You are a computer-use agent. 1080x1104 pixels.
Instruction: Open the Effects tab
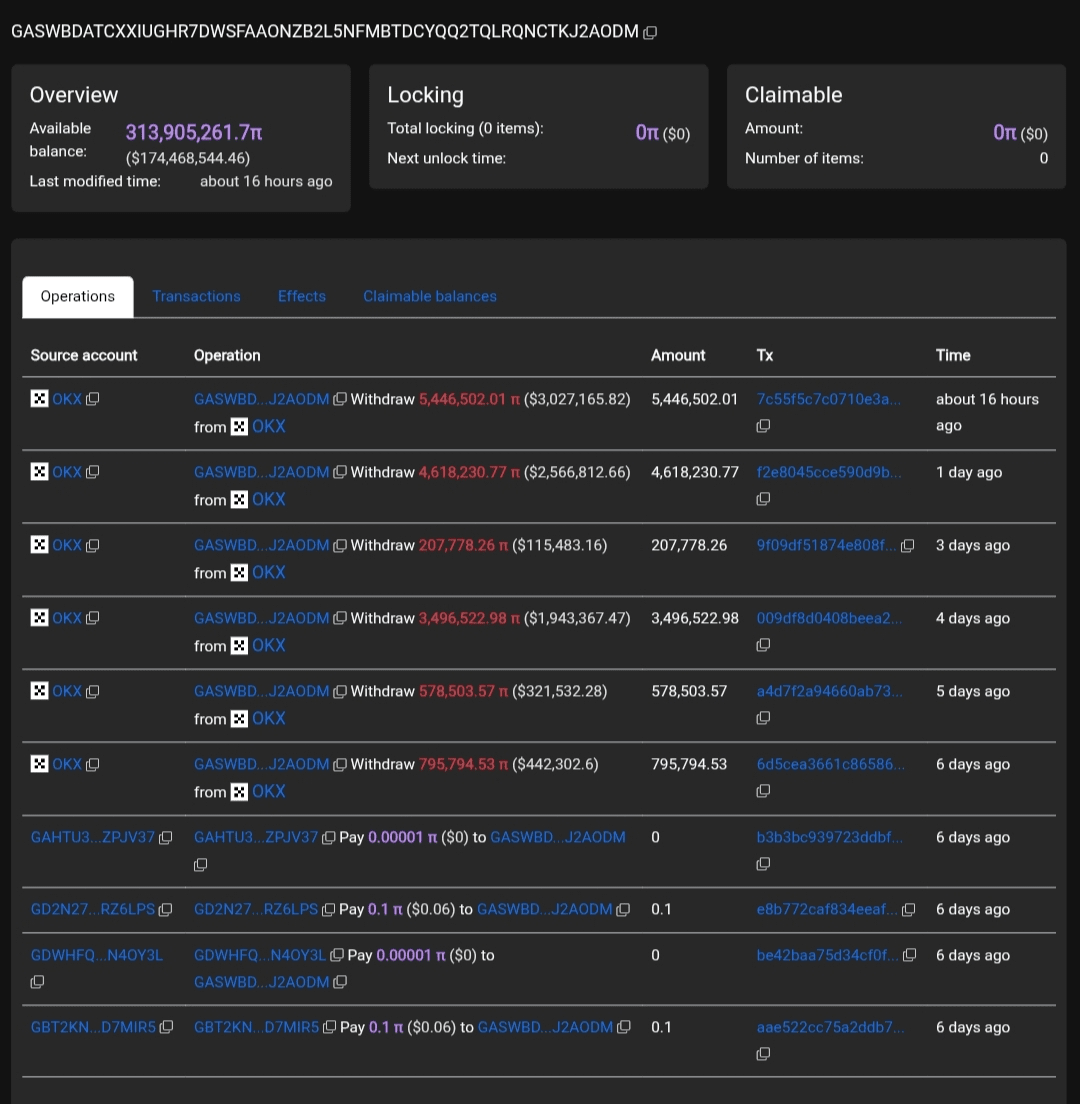[x=302, y=297]
